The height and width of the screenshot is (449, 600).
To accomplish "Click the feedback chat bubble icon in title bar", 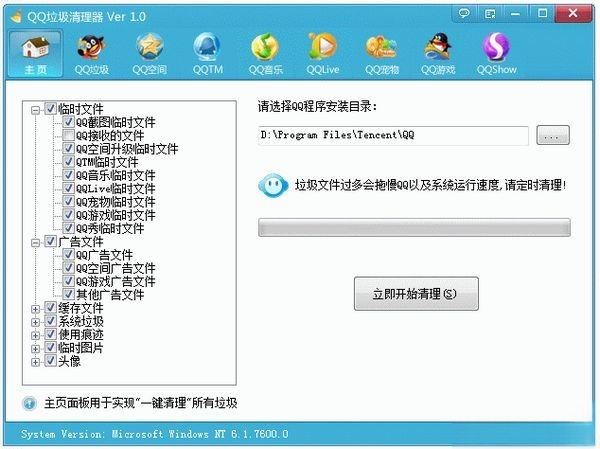I will point(464,14).
